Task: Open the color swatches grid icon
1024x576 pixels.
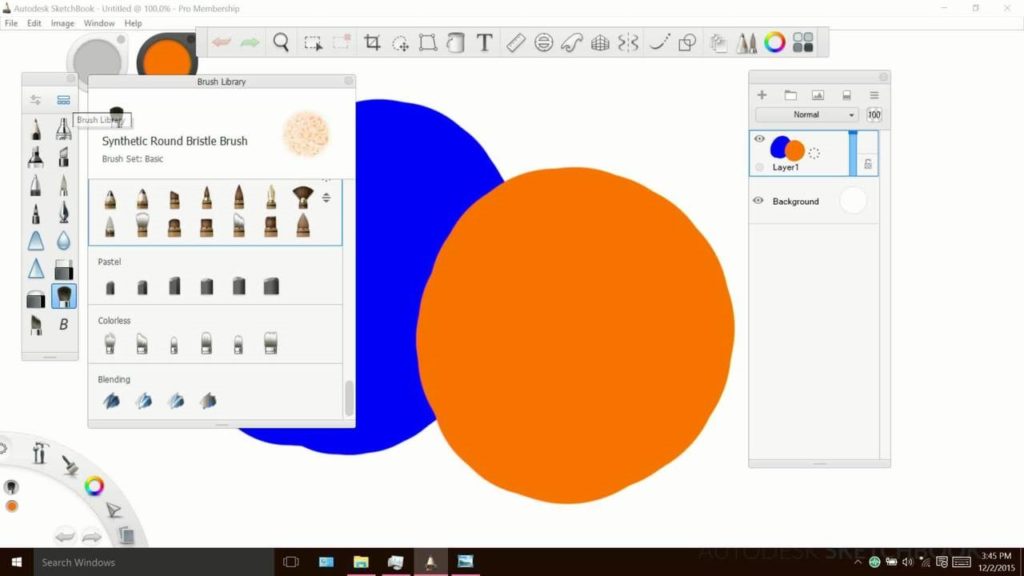Action: tap(803, 42)
